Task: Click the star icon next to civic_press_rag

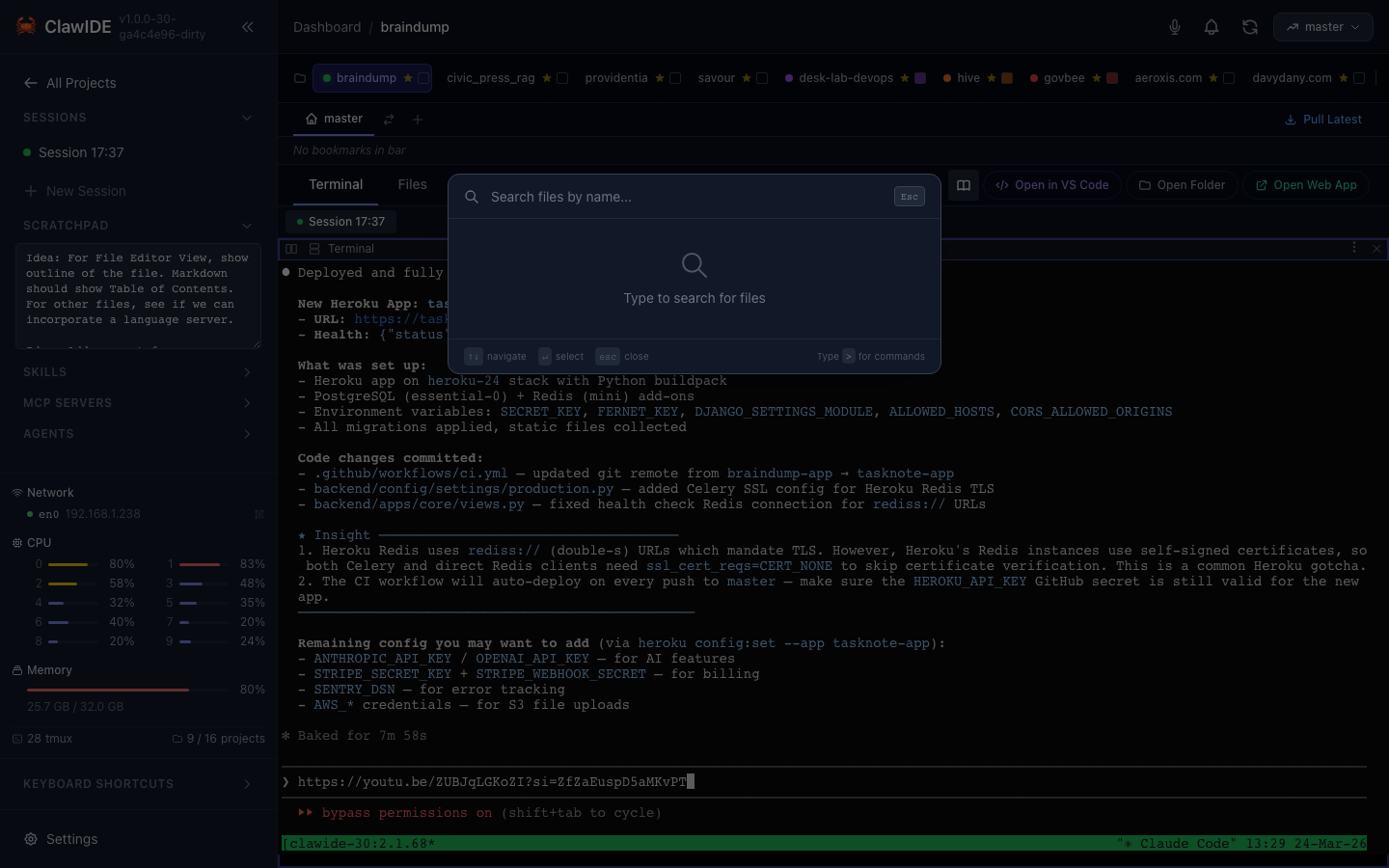Action: [x=547, y=78]
